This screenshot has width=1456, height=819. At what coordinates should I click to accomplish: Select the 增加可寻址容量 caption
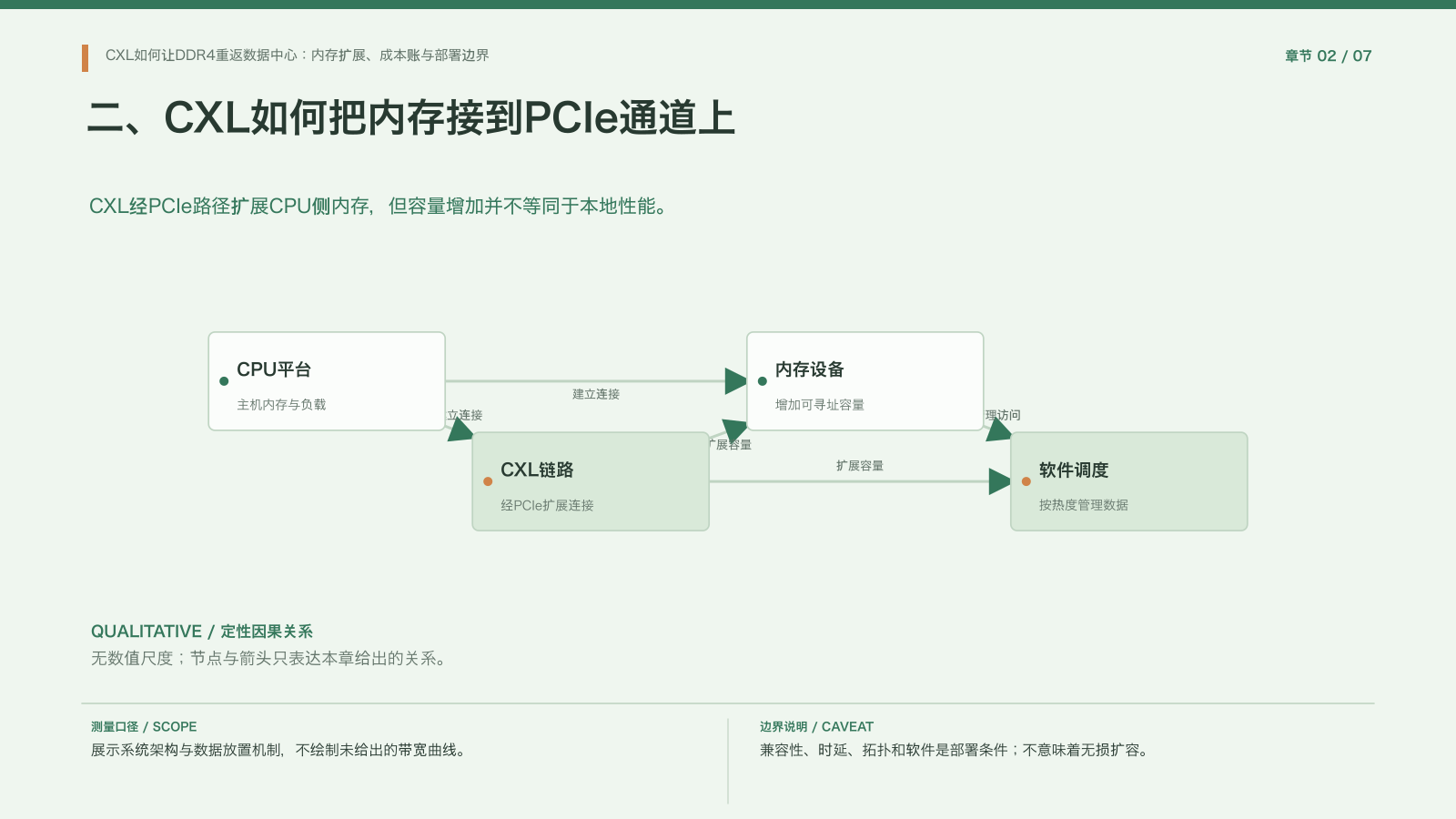[x=820, y=405]
